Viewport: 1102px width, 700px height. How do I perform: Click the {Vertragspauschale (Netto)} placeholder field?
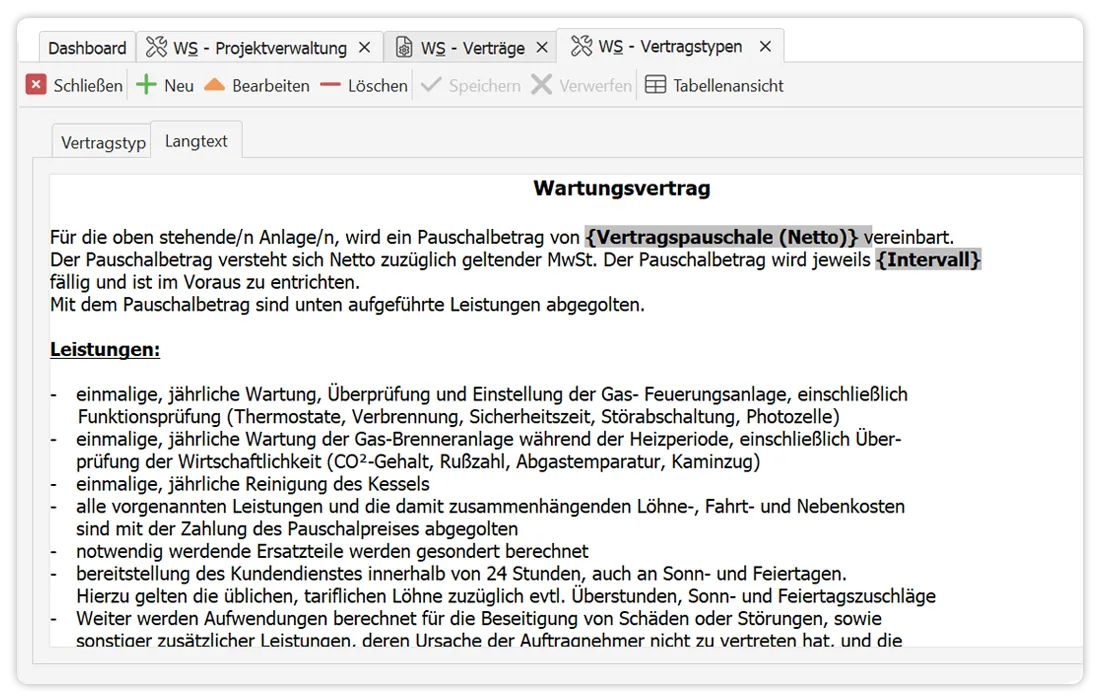click(722, 238)
